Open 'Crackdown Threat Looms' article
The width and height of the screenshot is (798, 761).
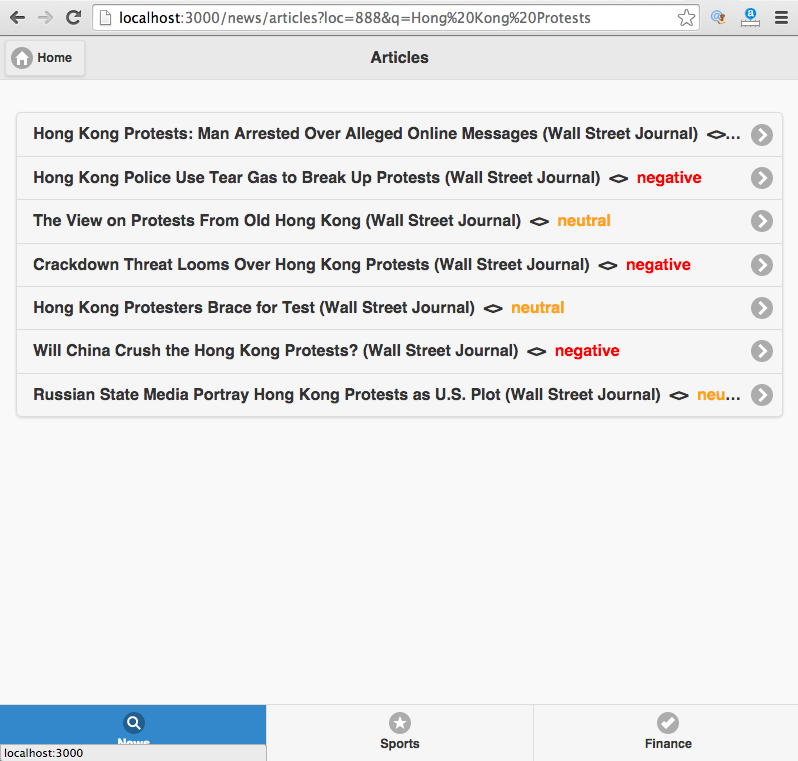click(x=399, y=265)
